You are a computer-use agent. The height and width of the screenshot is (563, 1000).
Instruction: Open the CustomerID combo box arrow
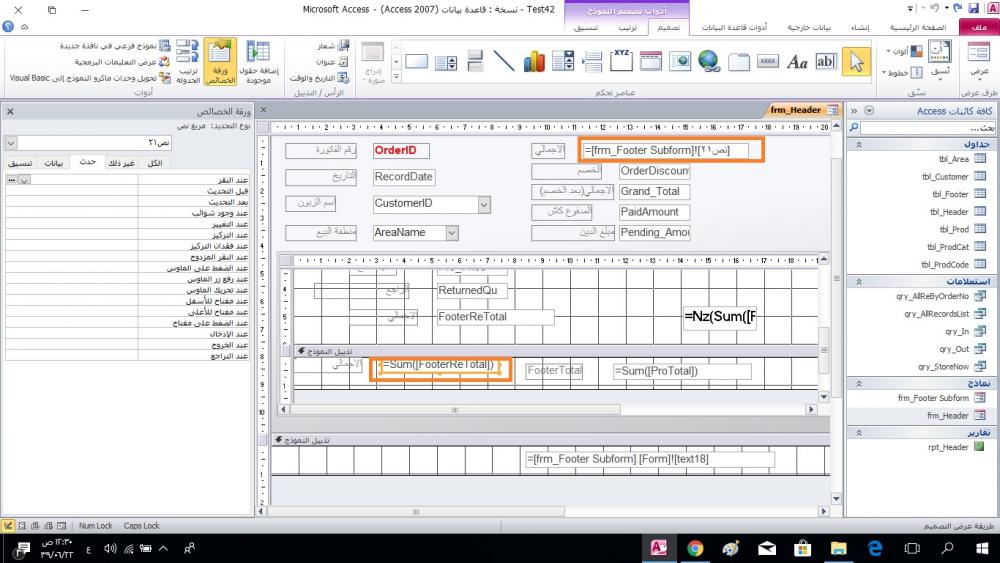(x=484, y=204)
